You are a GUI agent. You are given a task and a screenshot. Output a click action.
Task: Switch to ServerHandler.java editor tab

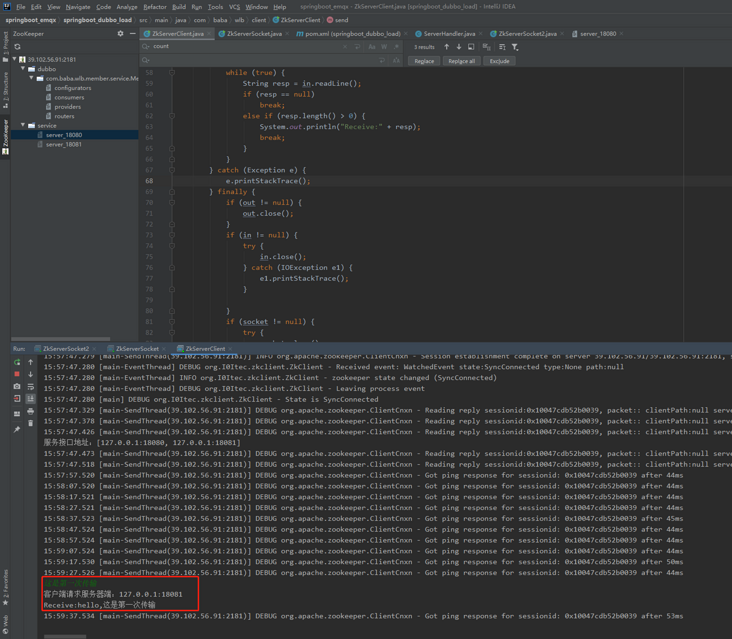pyautogui.click(x=449, y=34)
